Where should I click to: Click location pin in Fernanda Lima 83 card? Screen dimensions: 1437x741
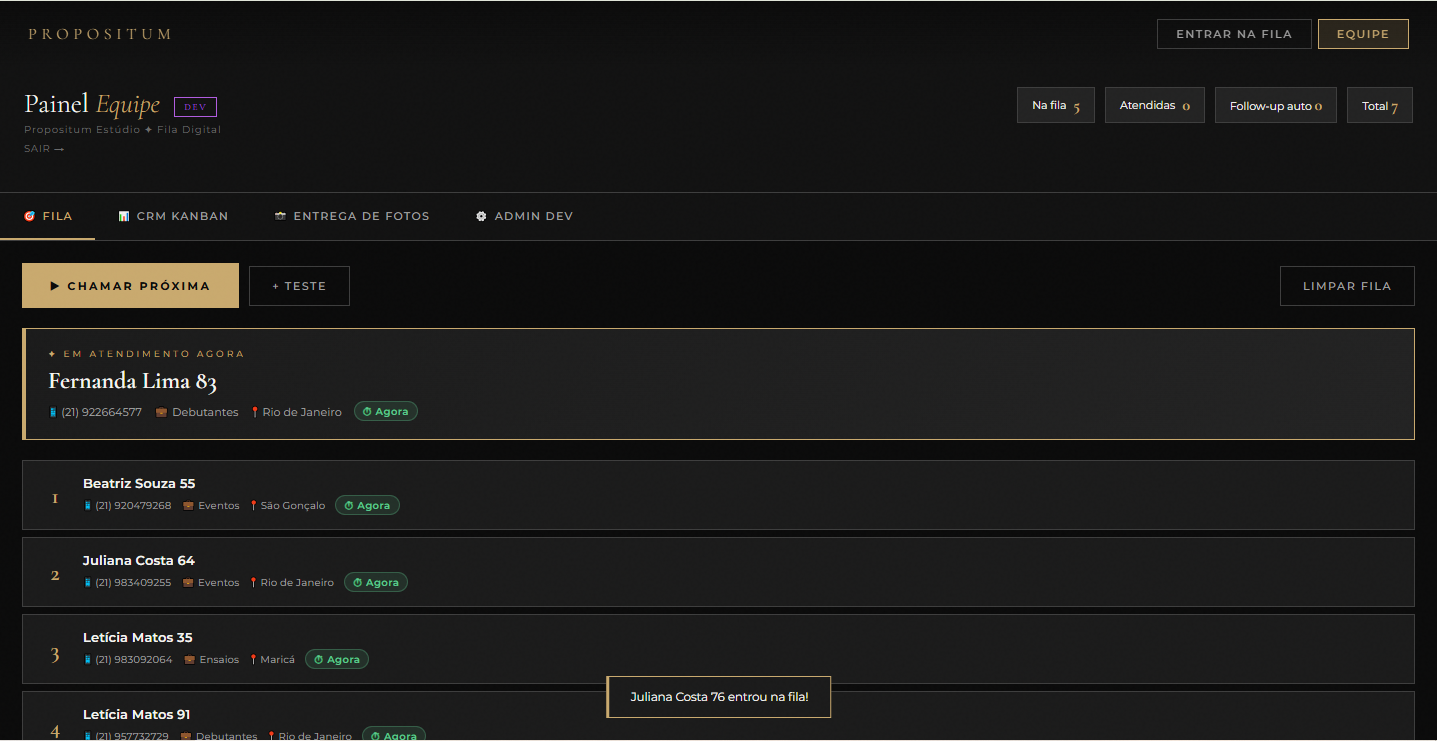255,412
